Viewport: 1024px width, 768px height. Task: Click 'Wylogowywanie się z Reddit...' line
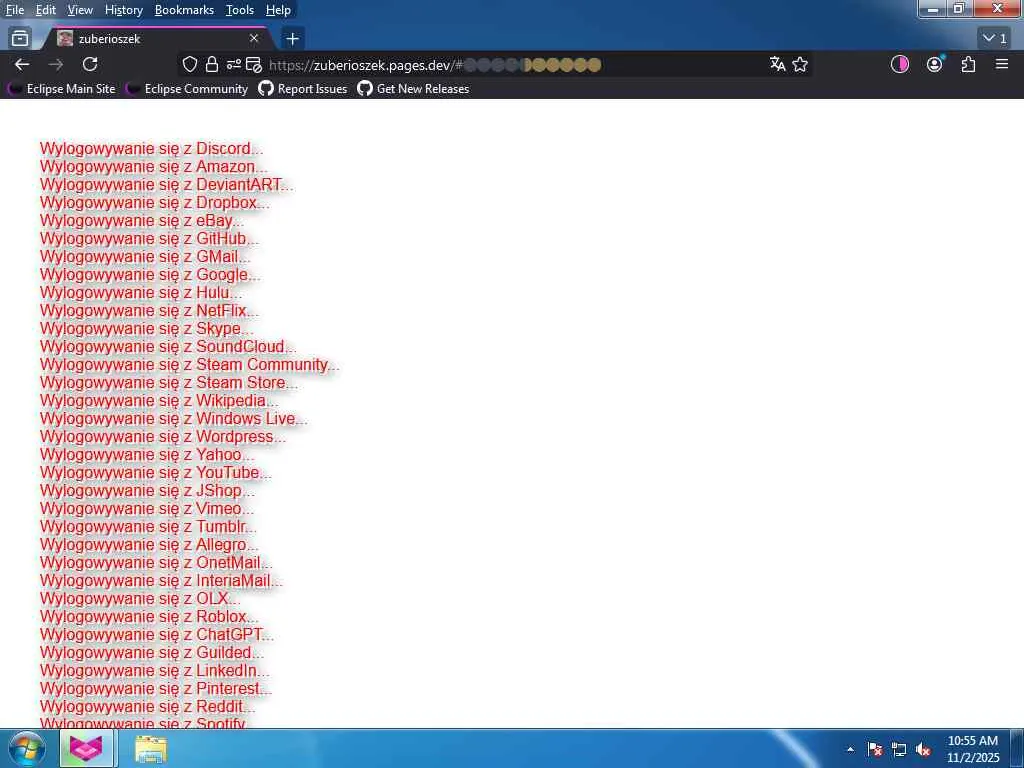click(147, 706)
